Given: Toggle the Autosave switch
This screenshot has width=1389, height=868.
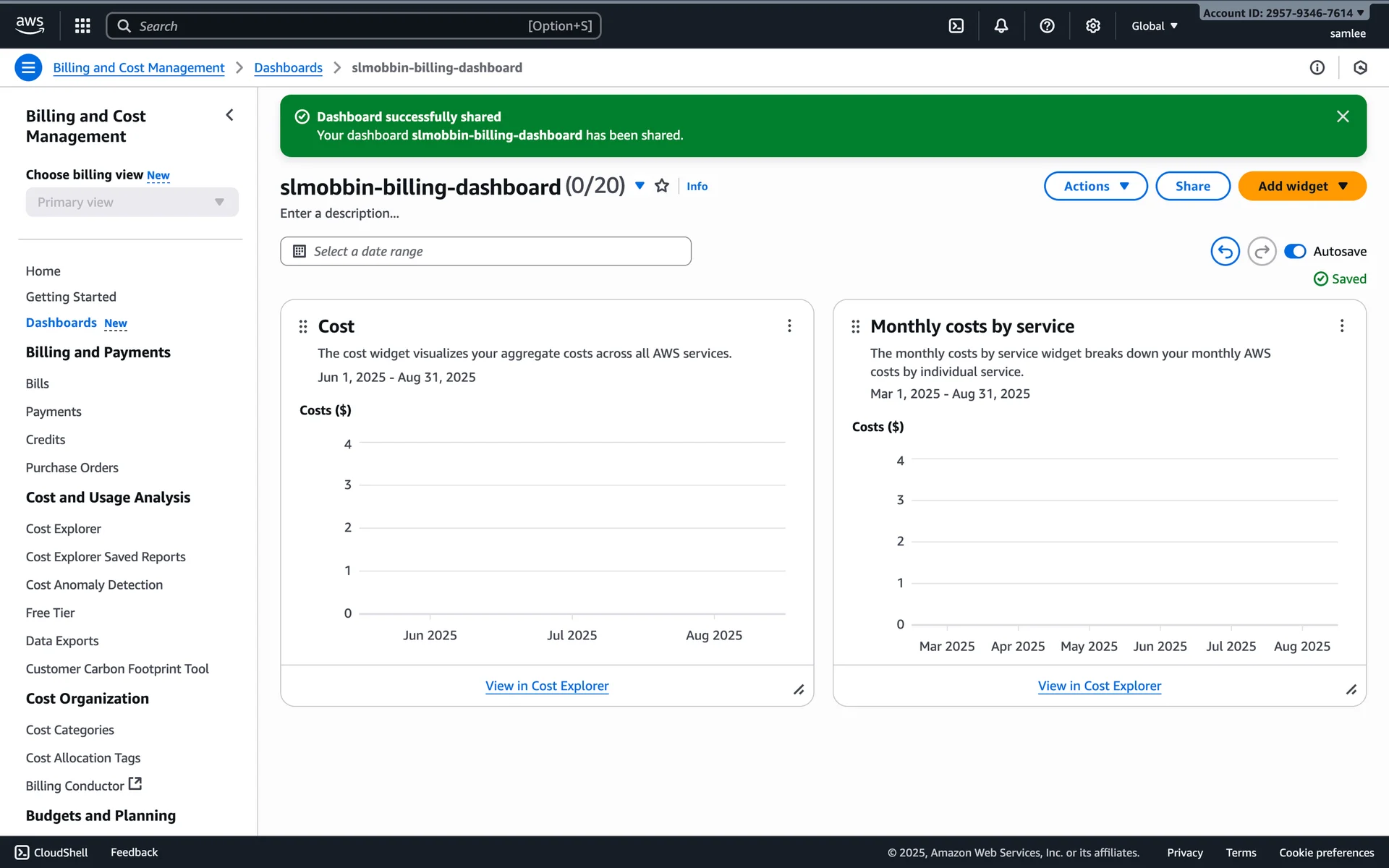Looking at the screenshot, I should click(1294, 251).
